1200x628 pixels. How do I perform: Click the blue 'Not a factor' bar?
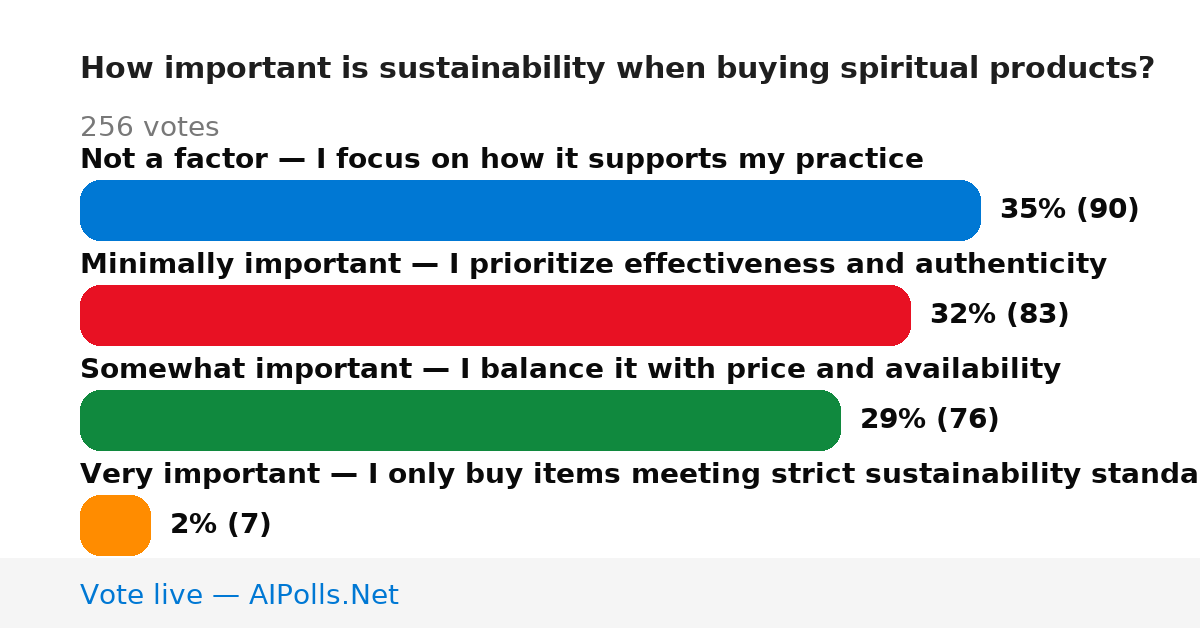pyautogui.click(x=530, y=210)
